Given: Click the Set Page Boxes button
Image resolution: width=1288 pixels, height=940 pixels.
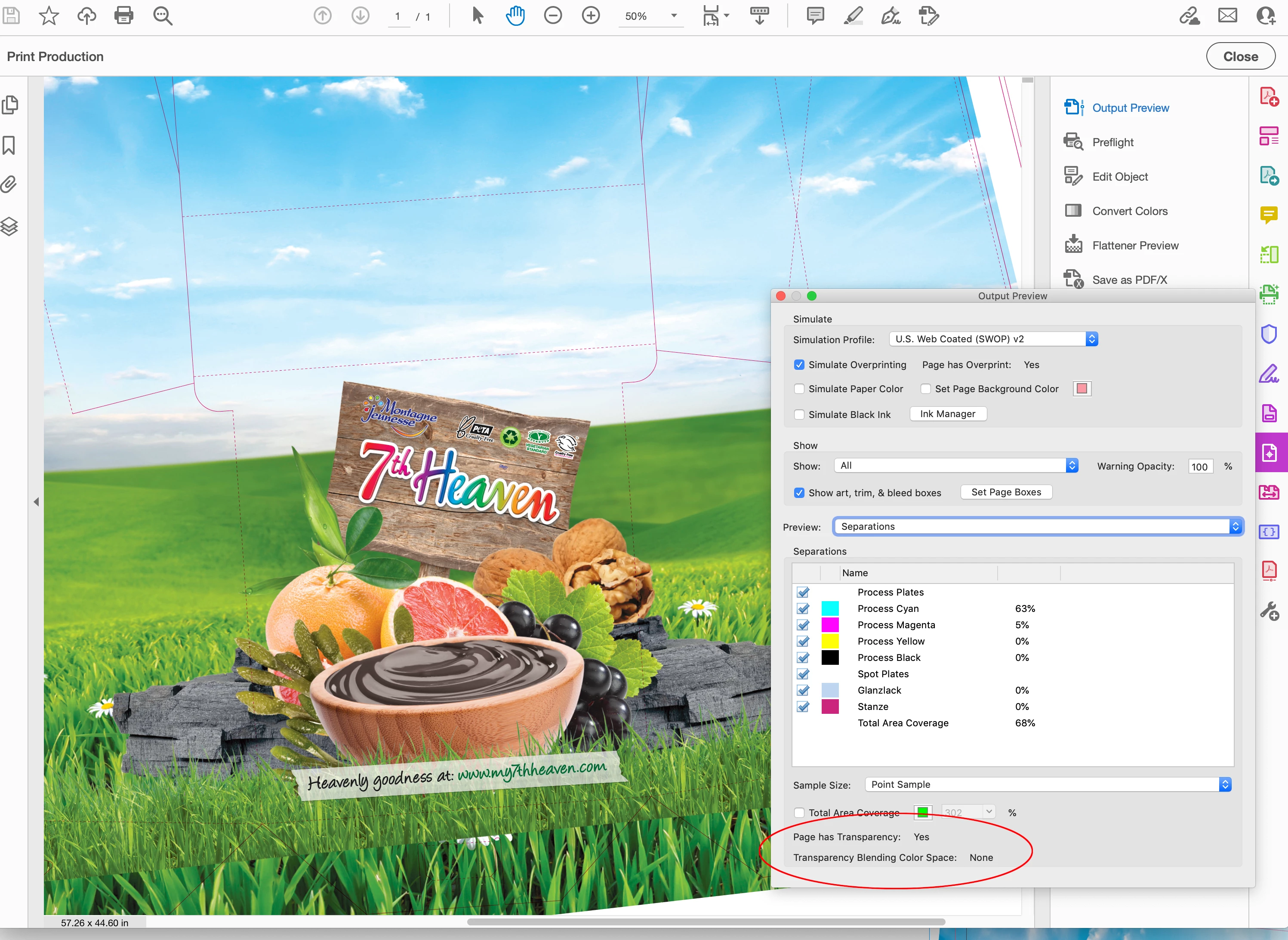Looking at the screenshot, I should pos(1006,492).
